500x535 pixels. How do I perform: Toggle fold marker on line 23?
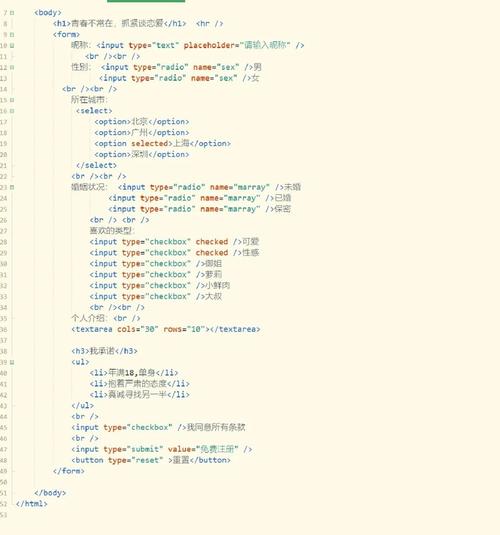(12, 187)
